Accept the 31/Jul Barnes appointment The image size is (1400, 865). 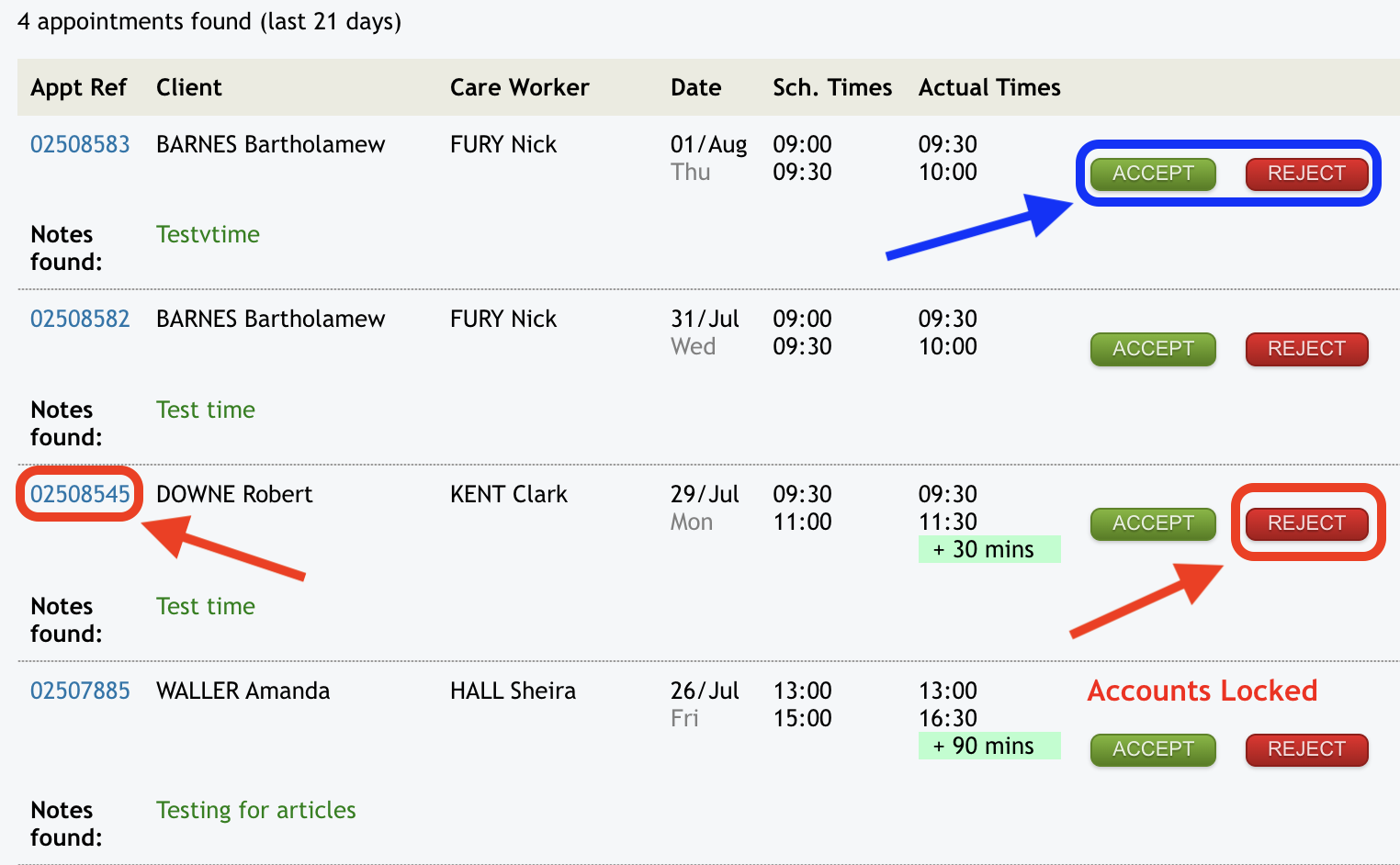1152,349
